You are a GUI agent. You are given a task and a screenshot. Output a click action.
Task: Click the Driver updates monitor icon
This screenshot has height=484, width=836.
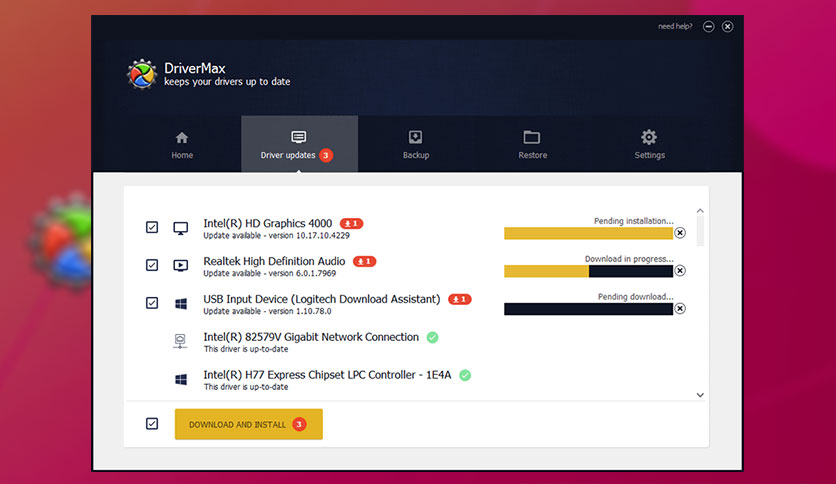(299, 137)
